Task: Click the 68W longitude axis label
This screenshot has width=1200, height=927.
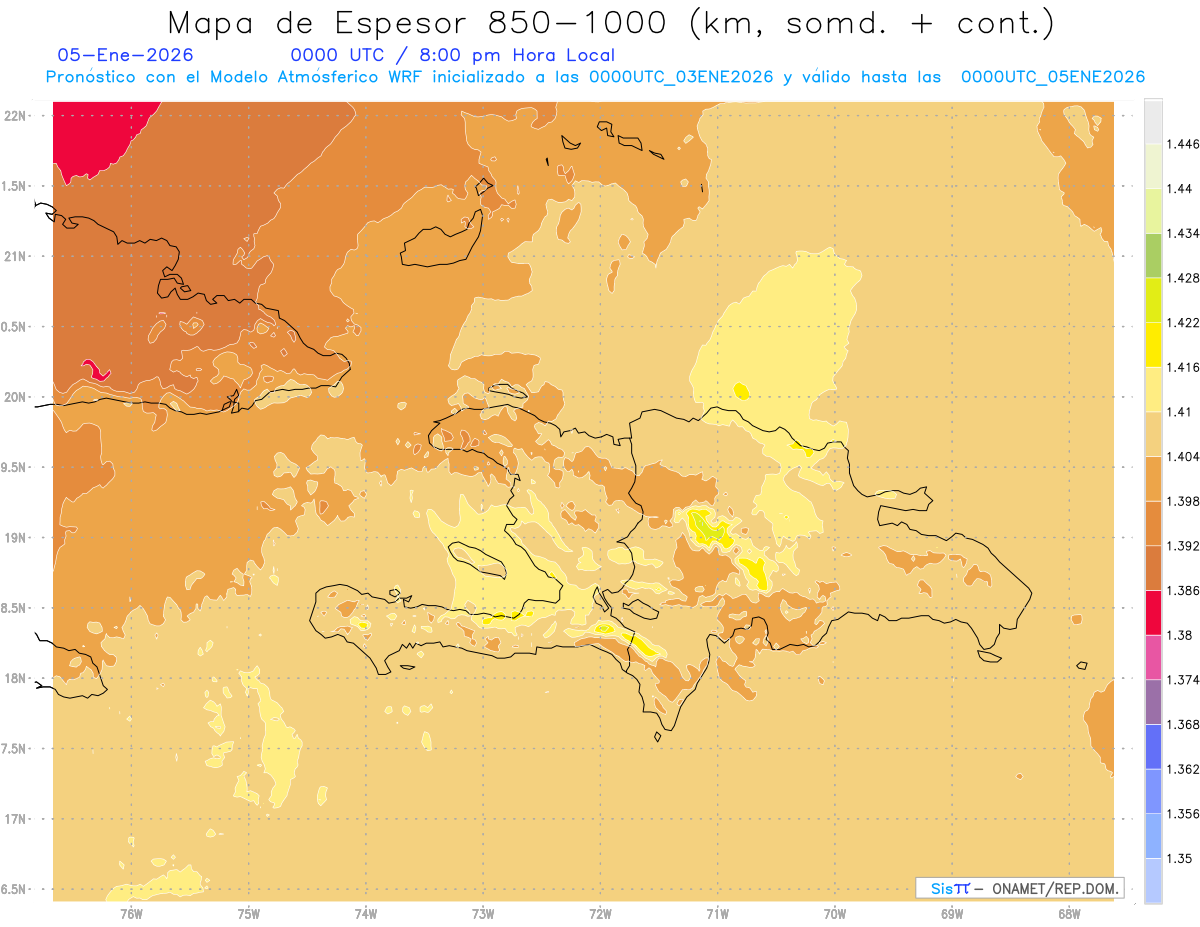Action: (1069, 913)
